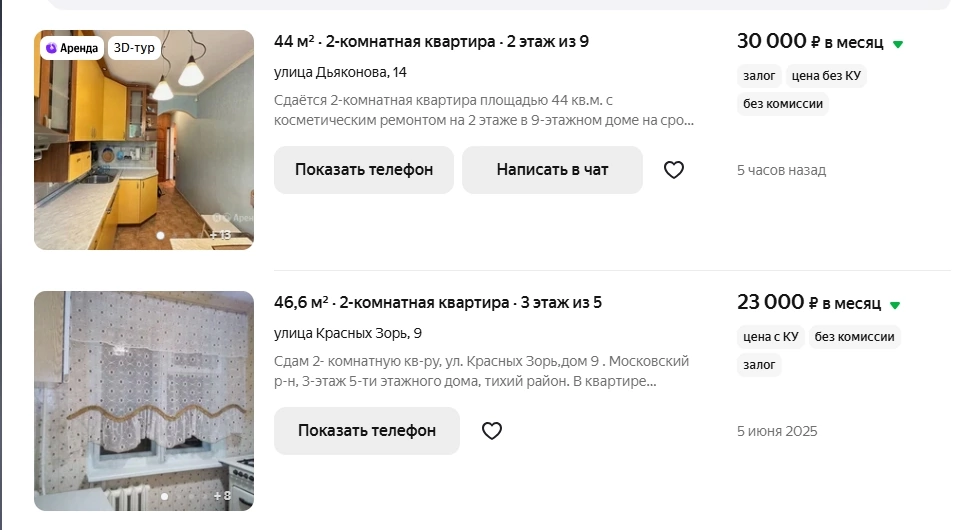Click address улица Дьяконова, 14

(x=340, y=72)
